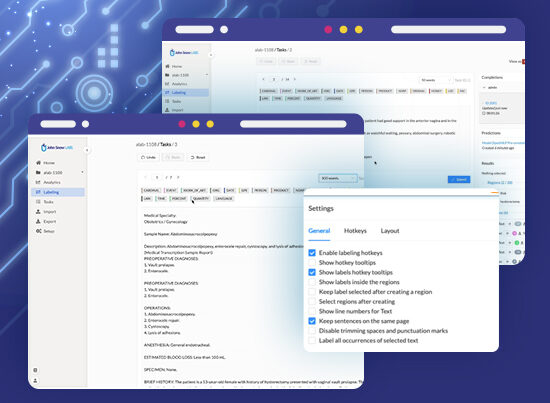Open the words-per-page dropdown in front window
The height and width of the screenshot is (403, 550).
337,178
